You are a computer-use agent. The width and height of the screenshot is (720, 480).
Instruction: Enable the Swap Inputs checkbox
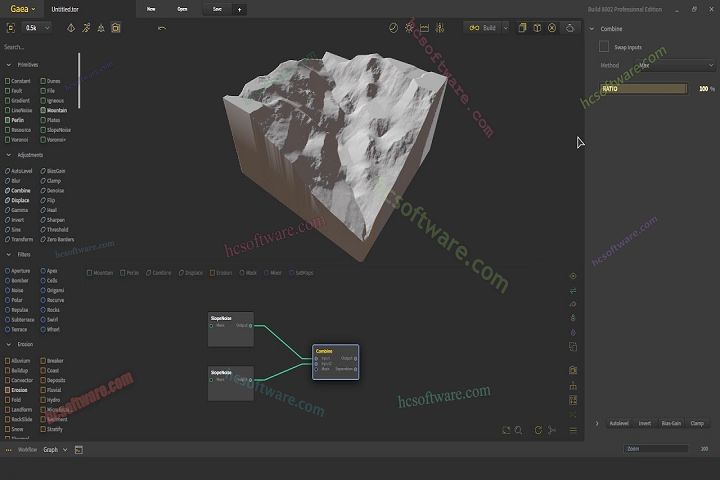click(604, 46)
